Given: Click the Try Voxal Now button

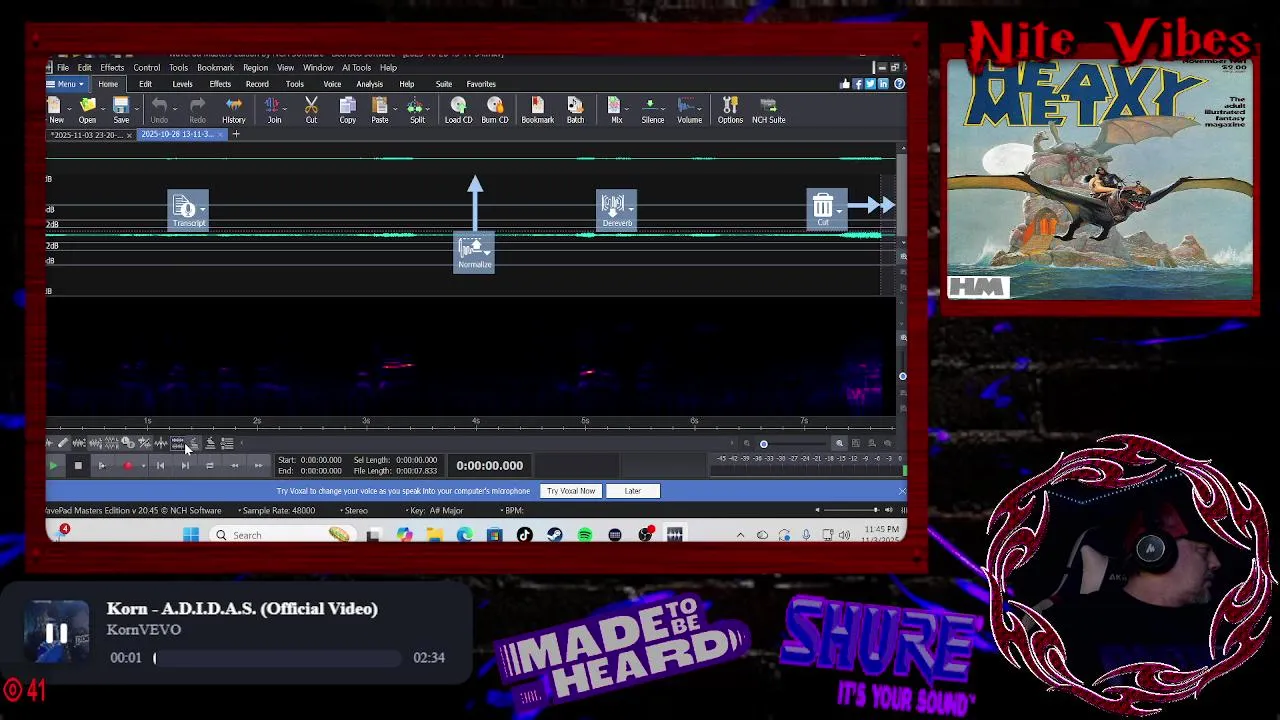Looking at the screenshot, I should click(571, 491).
